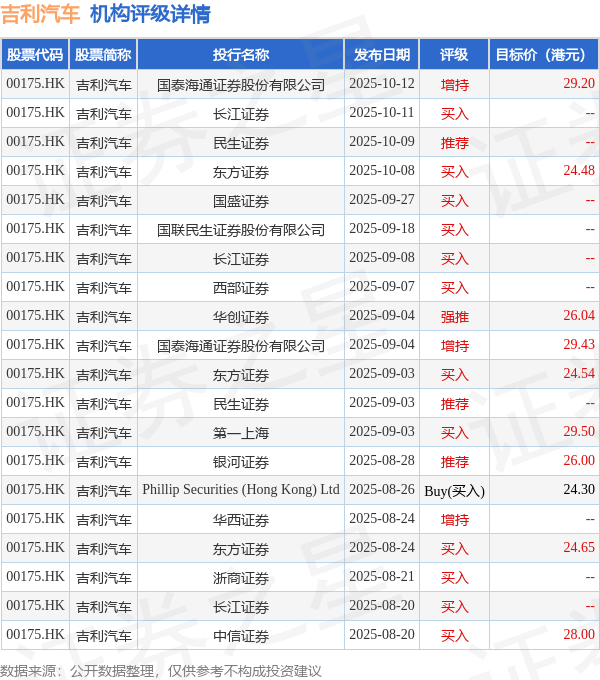Viewport: 600px width, 680px height.
Task: Select date 2025-10-08
Action: pos(382,170)
